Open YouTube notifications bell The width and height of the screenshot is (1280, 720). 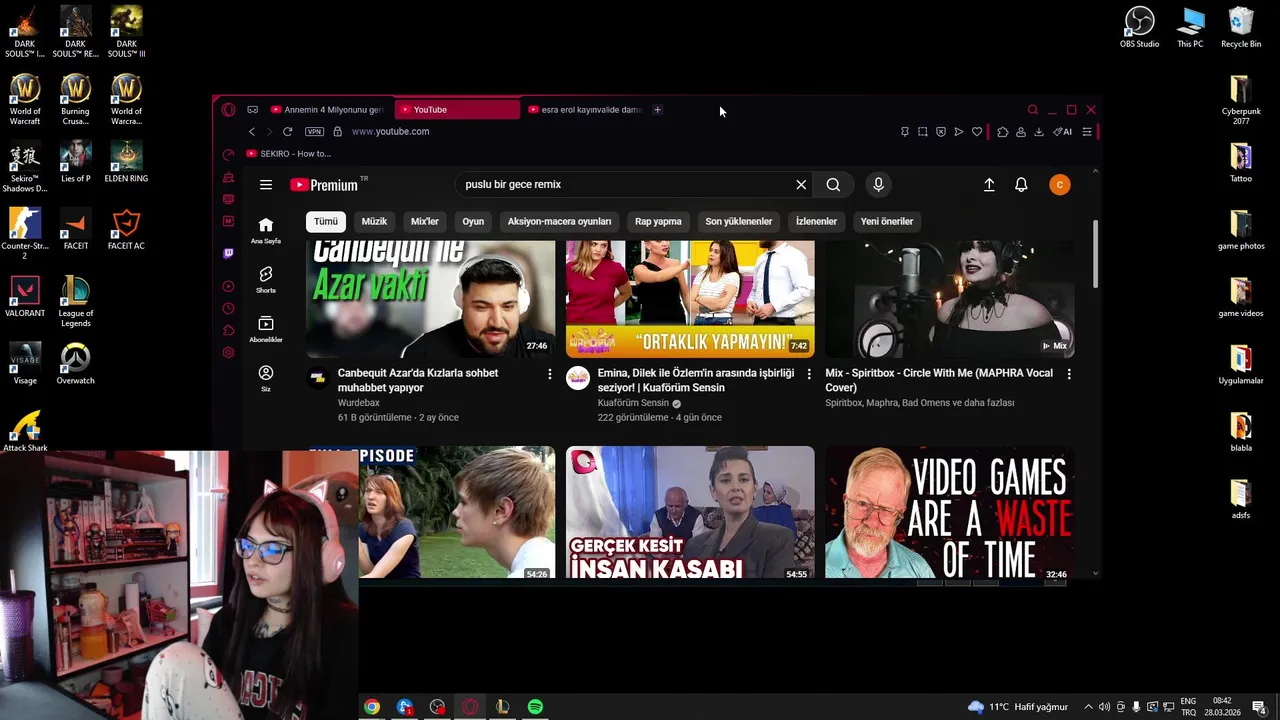[1021, 185]
